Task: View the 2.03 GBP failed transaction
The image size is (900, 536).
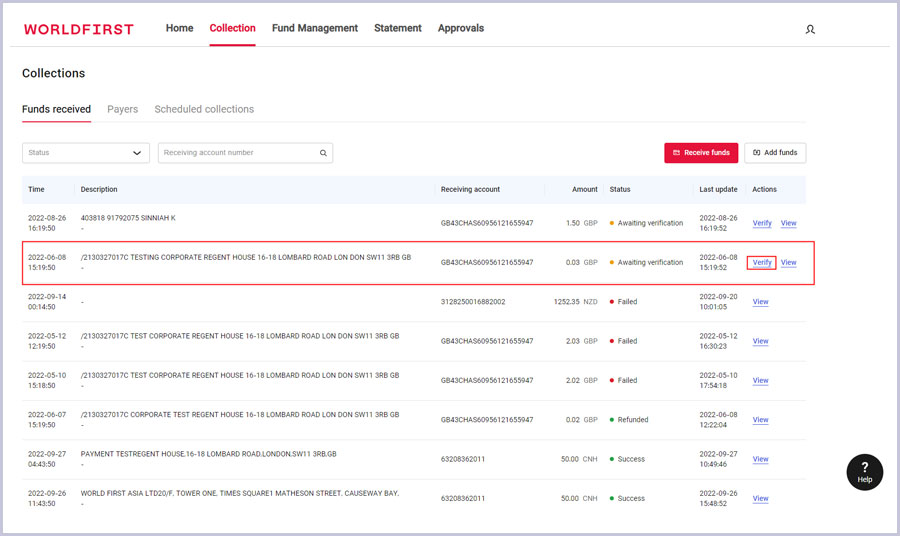Action: click(760, 341)
